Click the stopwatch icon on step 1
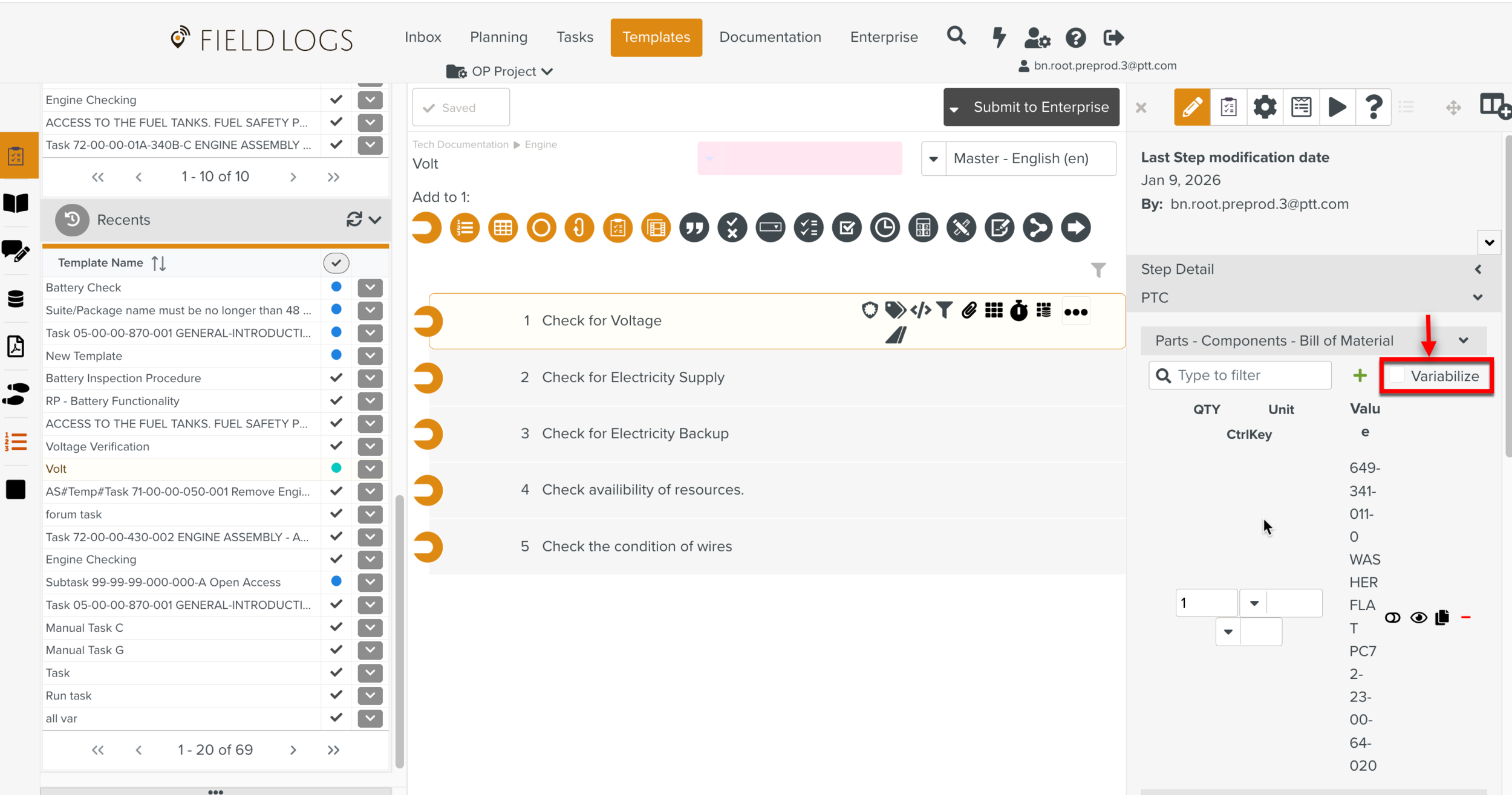 point(1018,311)
